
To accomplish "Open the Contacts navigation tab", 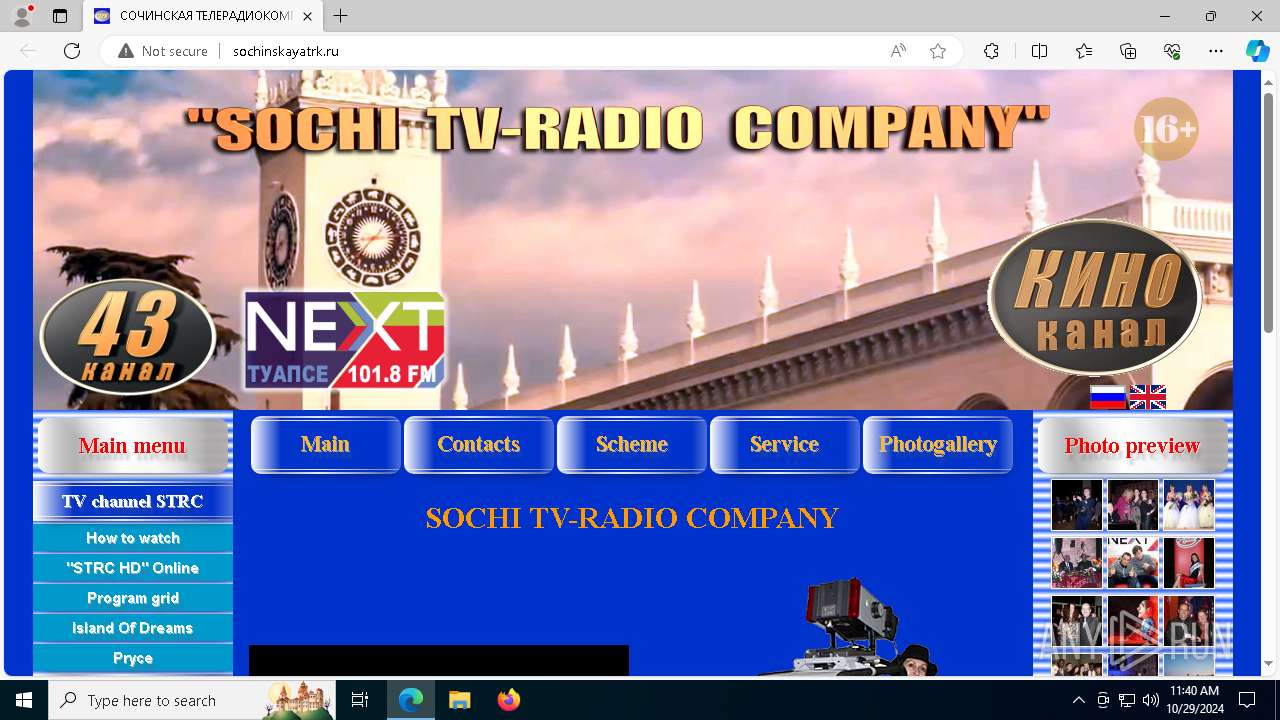I will [x=479, y=444].
